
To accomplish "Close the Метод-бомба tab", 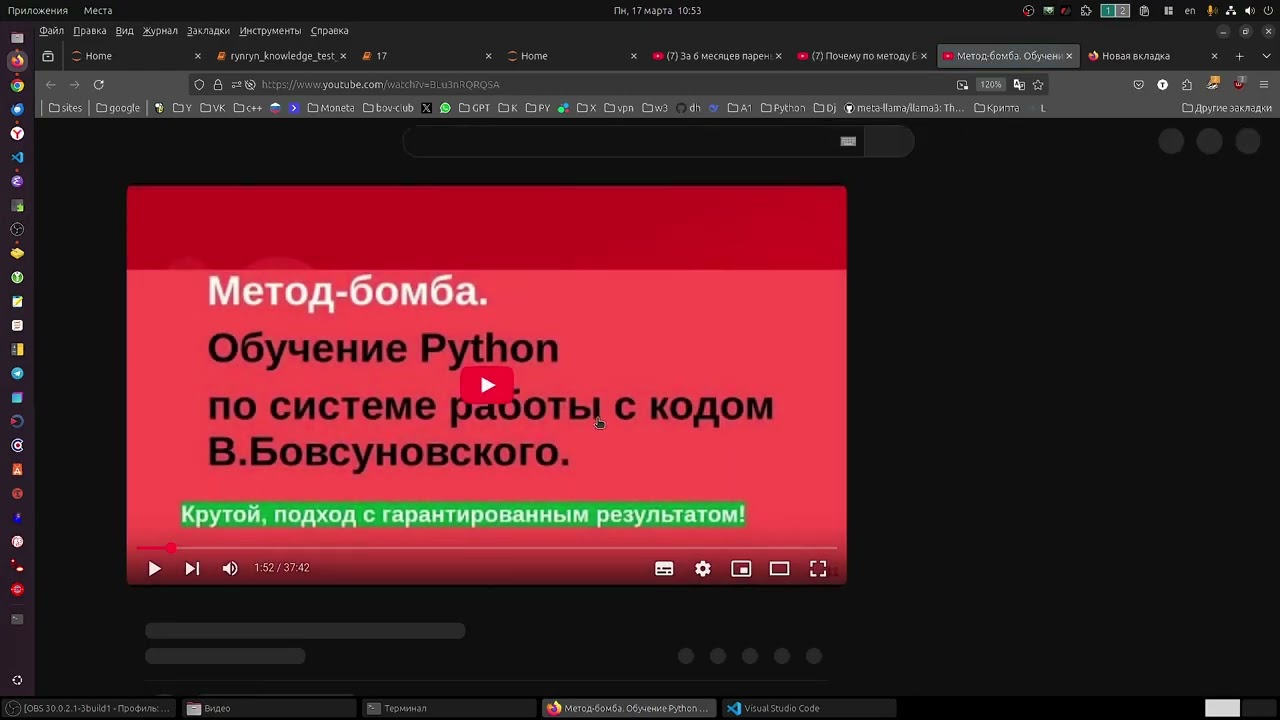I will pyautogui.click(x=1068, y=56).
